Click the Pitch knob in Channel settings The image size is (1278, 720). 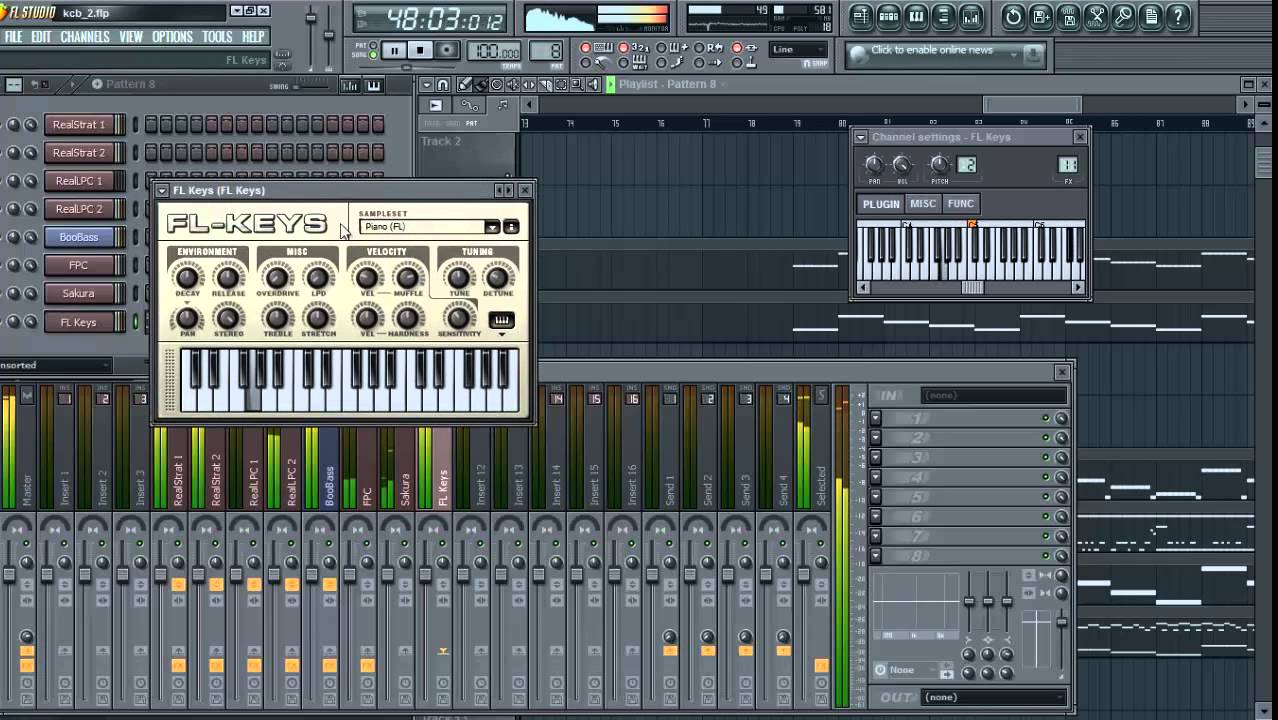click(939, 164)
